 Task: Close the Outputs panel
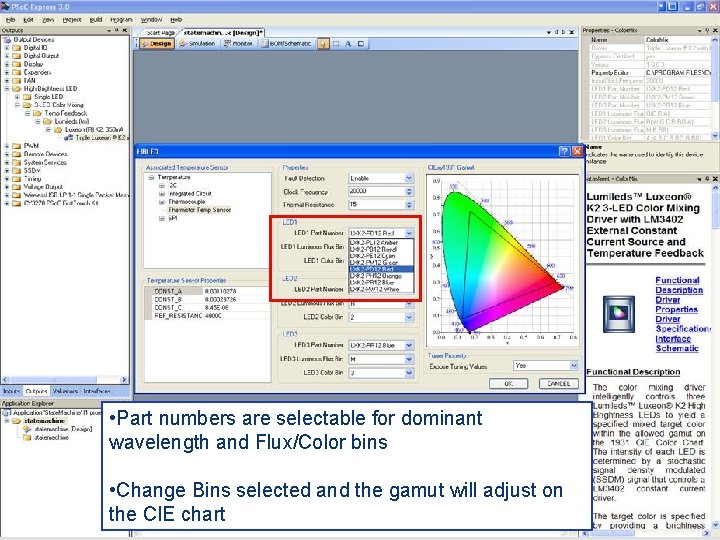click(124, 30)
